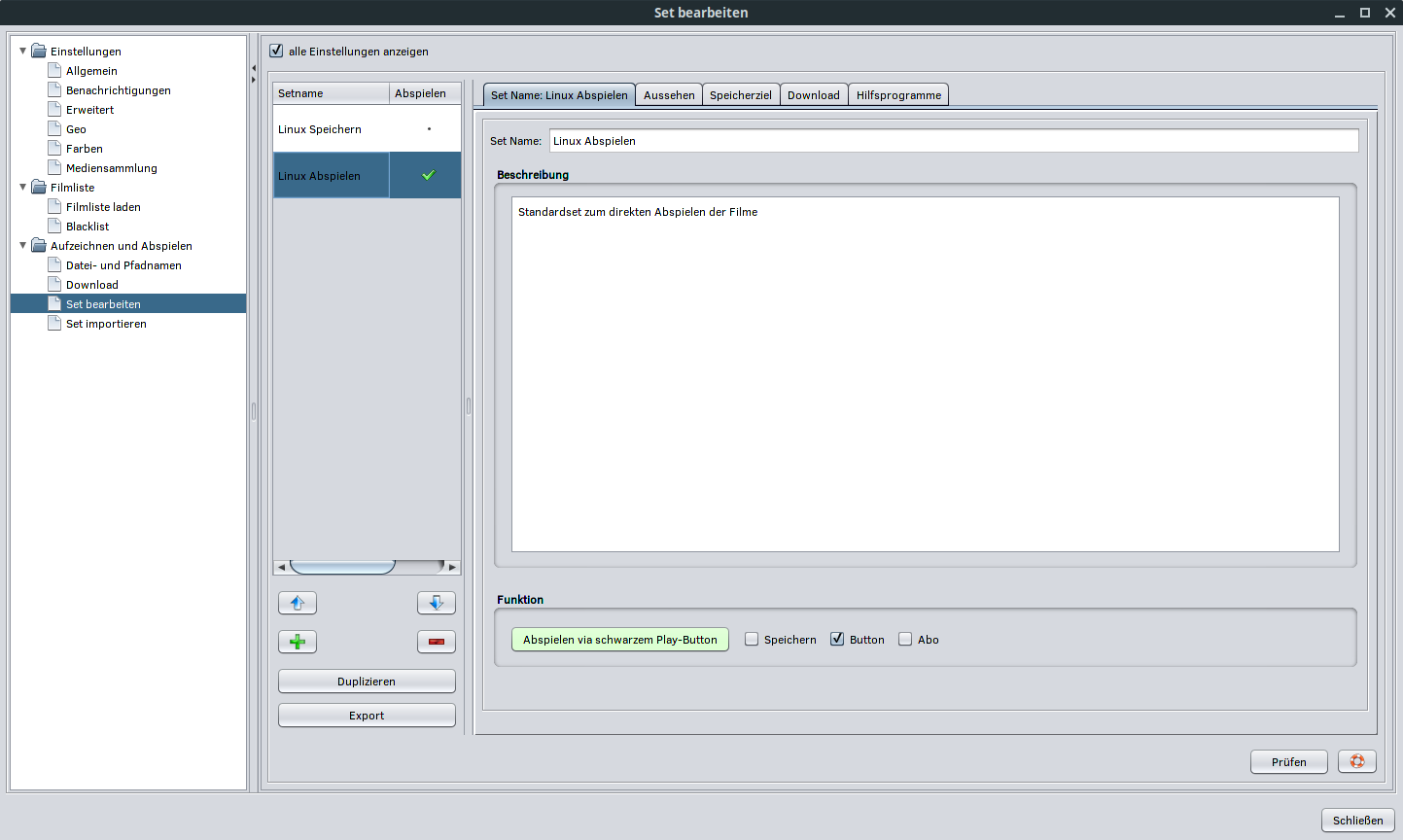Click the set list horizontal scrollbar
1403x840 pixels.
[342, 567]
